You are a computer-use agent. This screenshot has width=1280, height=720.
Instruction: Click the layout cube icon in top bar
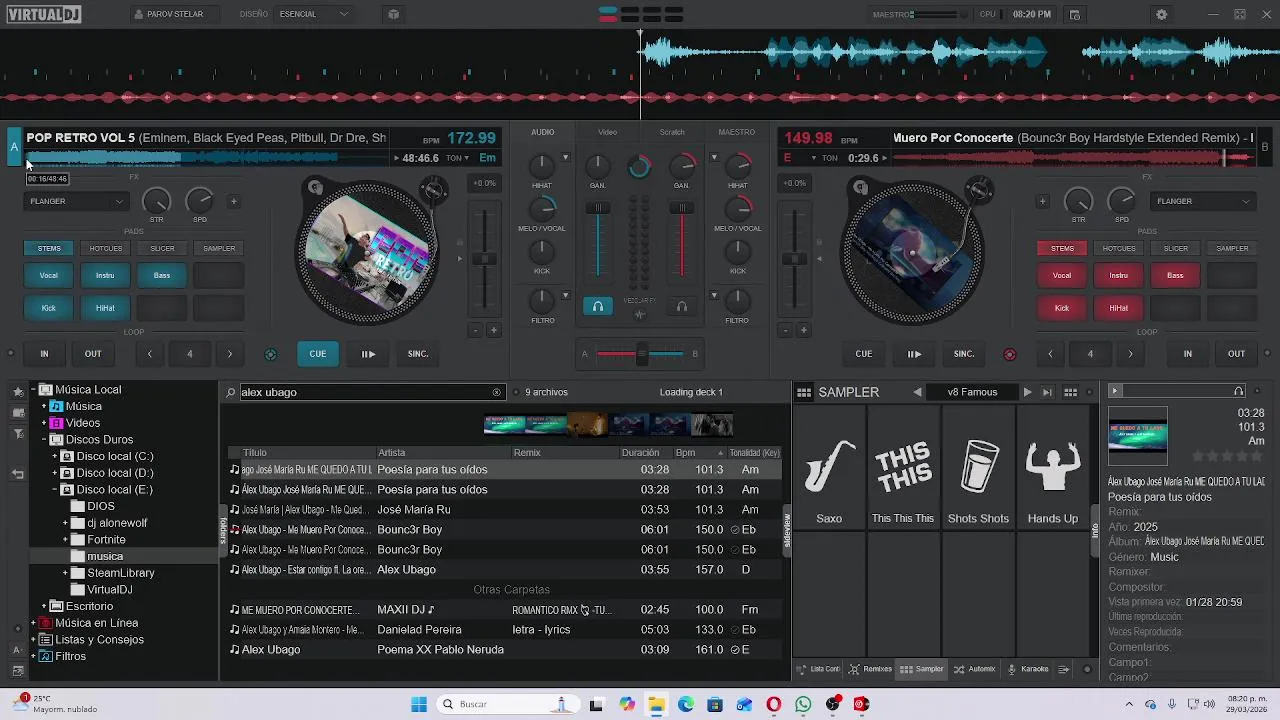(x=393, y=14)
